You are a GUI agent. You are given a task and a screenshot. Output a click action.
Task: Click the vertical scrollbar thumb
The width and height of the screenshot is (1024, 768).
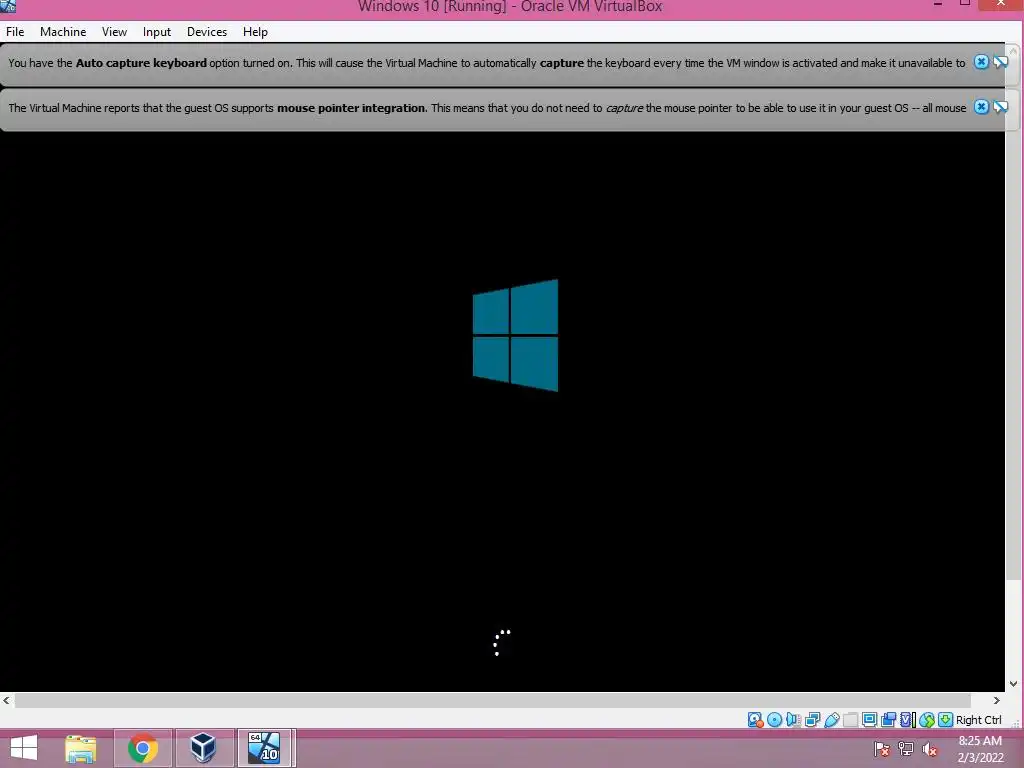pyautogui.click(x=1014, y=320)
